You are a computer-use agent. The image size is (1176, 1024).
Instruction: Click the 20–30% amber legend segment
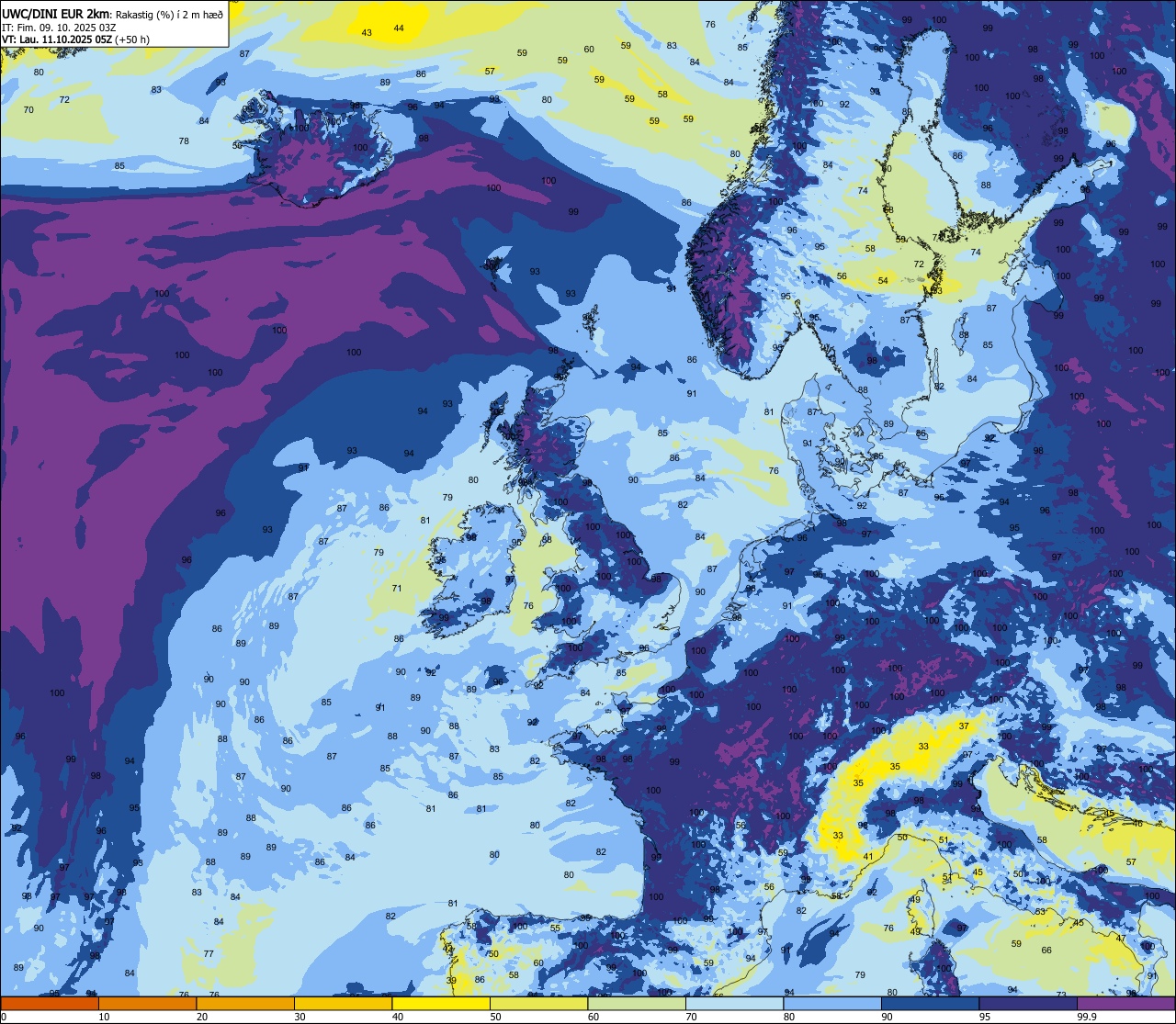pyautogui.click(x=245, y=1003)
